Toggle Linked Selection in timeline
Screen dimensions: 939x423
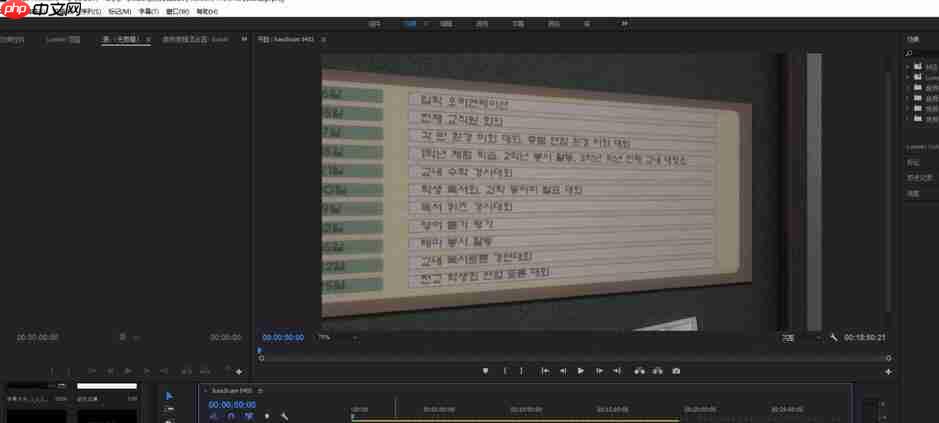(x=249, y=416)
